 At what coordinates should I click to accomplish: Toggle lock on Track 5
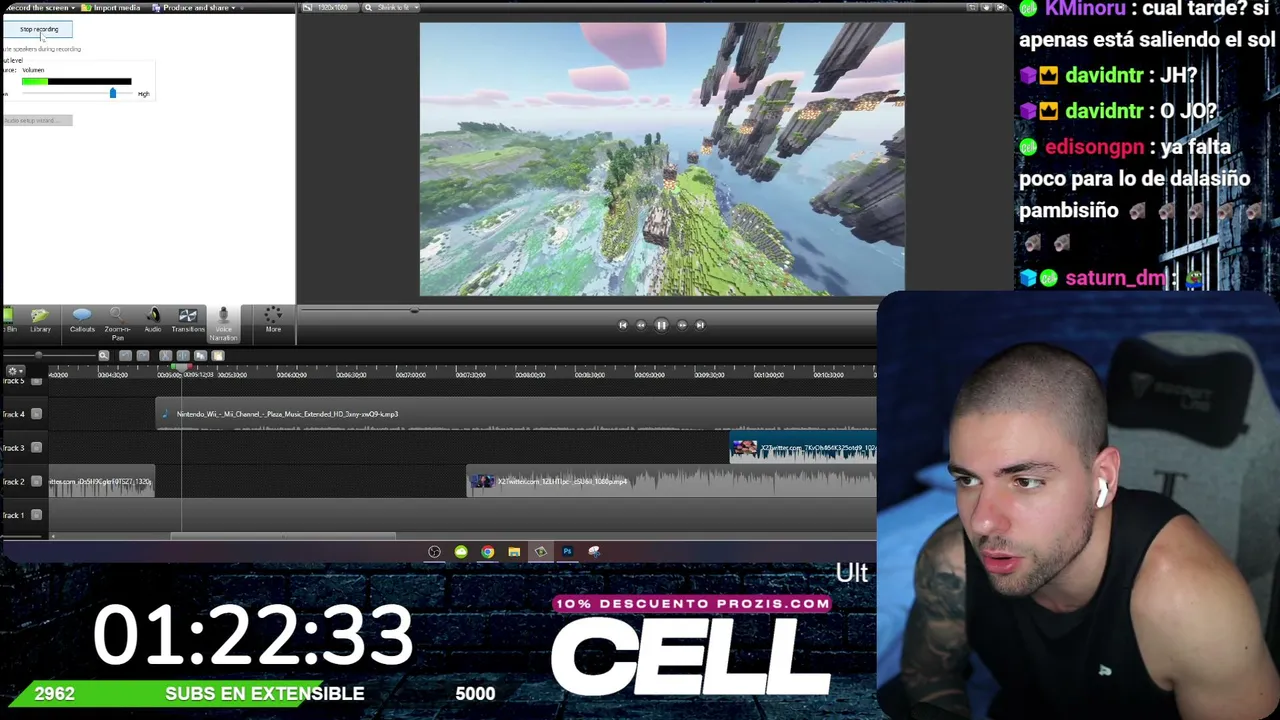point(37,381)
